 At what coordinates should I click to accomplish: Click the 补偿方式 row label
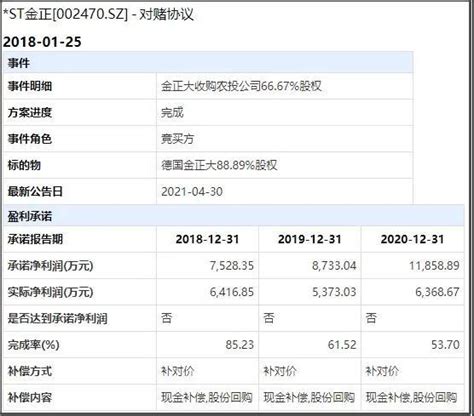point(30,371)
